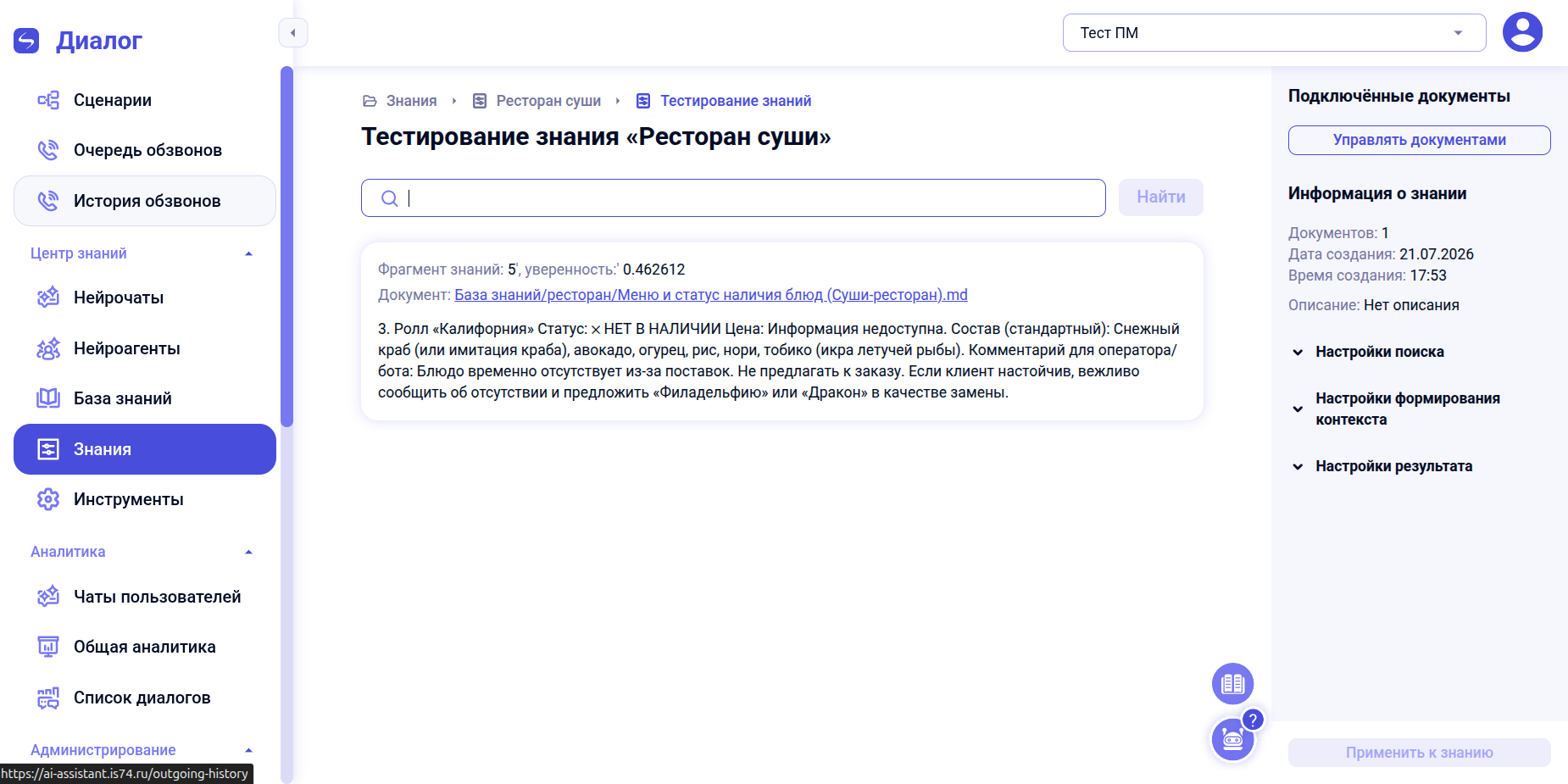Open the floating robot assistant button
The width and height of the screenshot is (1568, 784).
[1232, 739]
